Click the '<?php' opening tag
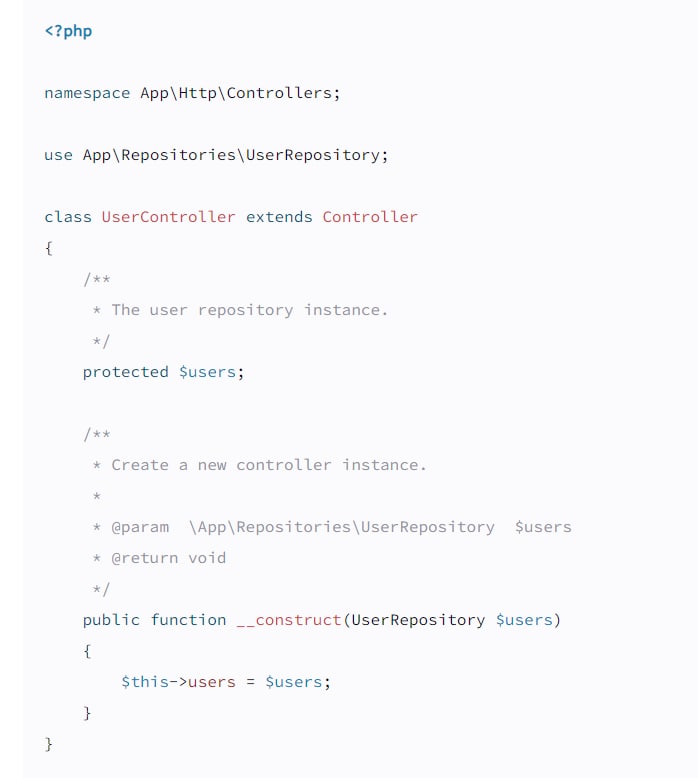698x778 pixels. click(x=68, y=31)
